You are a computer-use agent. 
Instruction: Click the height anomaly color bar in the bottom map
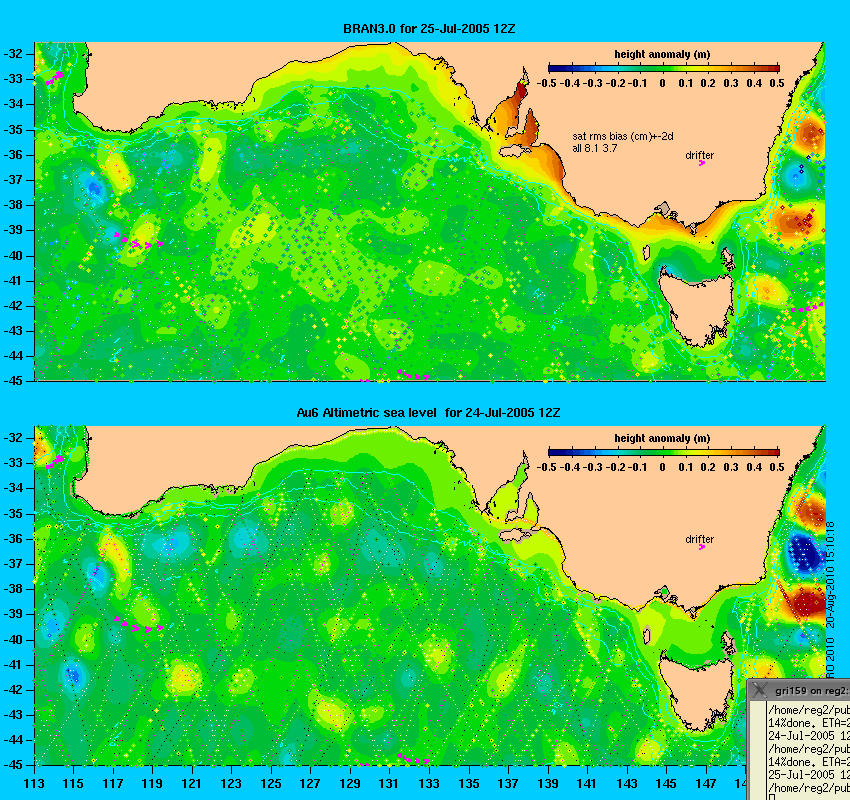point(664,452)
